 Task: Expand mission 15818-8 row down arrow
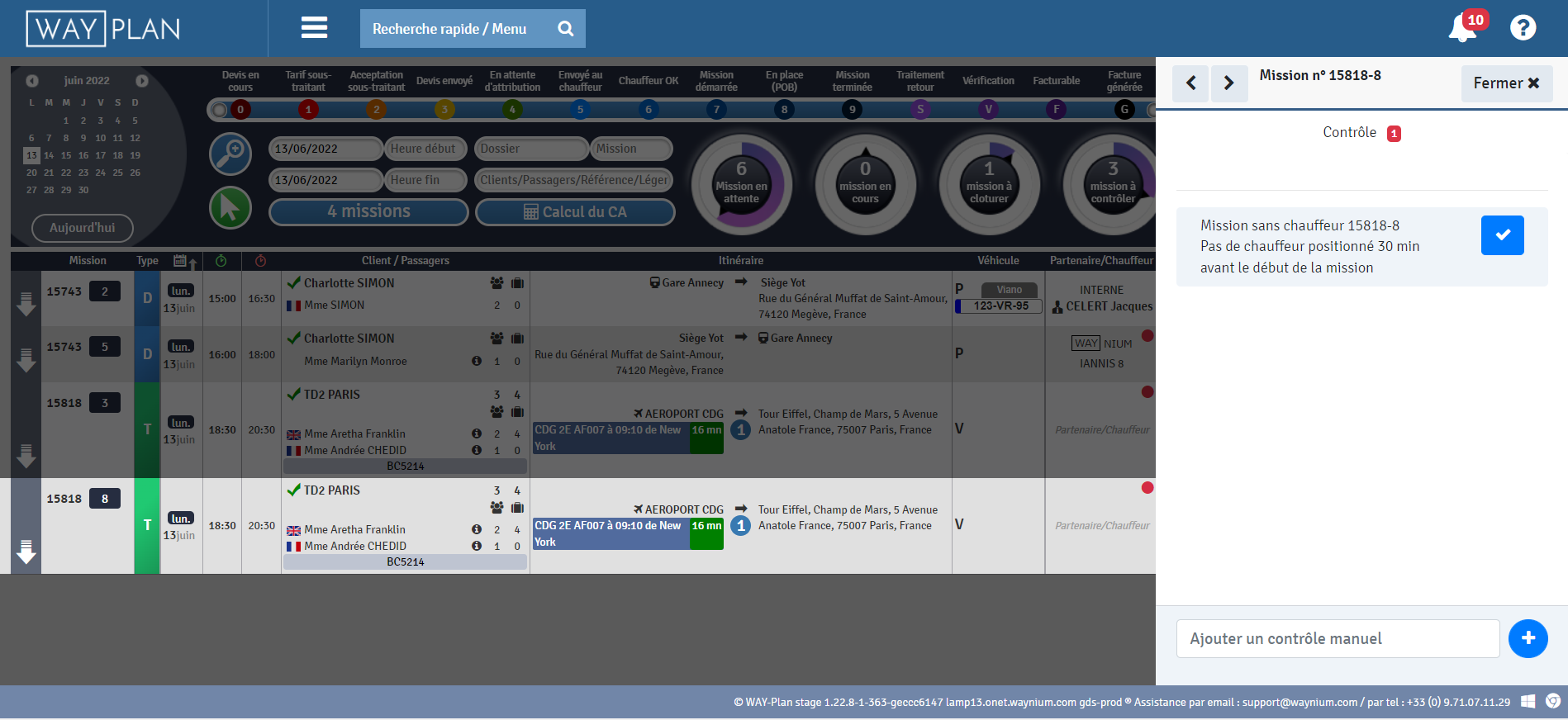pyautogui.click(x=26, y=552)
